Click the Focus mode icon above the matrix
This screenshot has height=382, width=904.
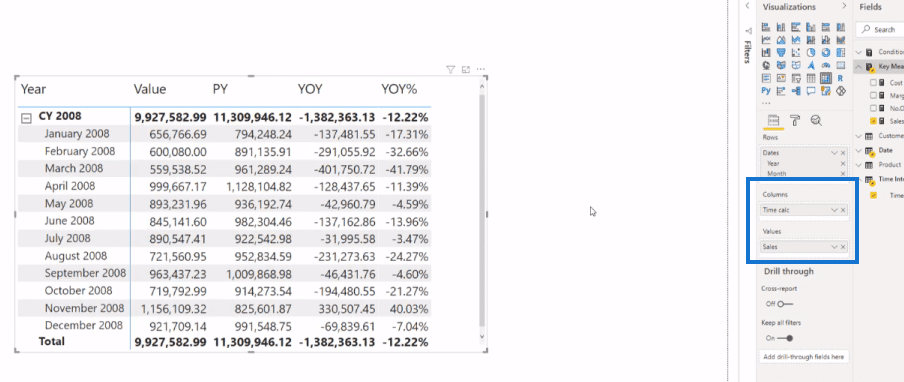[x=466, y=69]
